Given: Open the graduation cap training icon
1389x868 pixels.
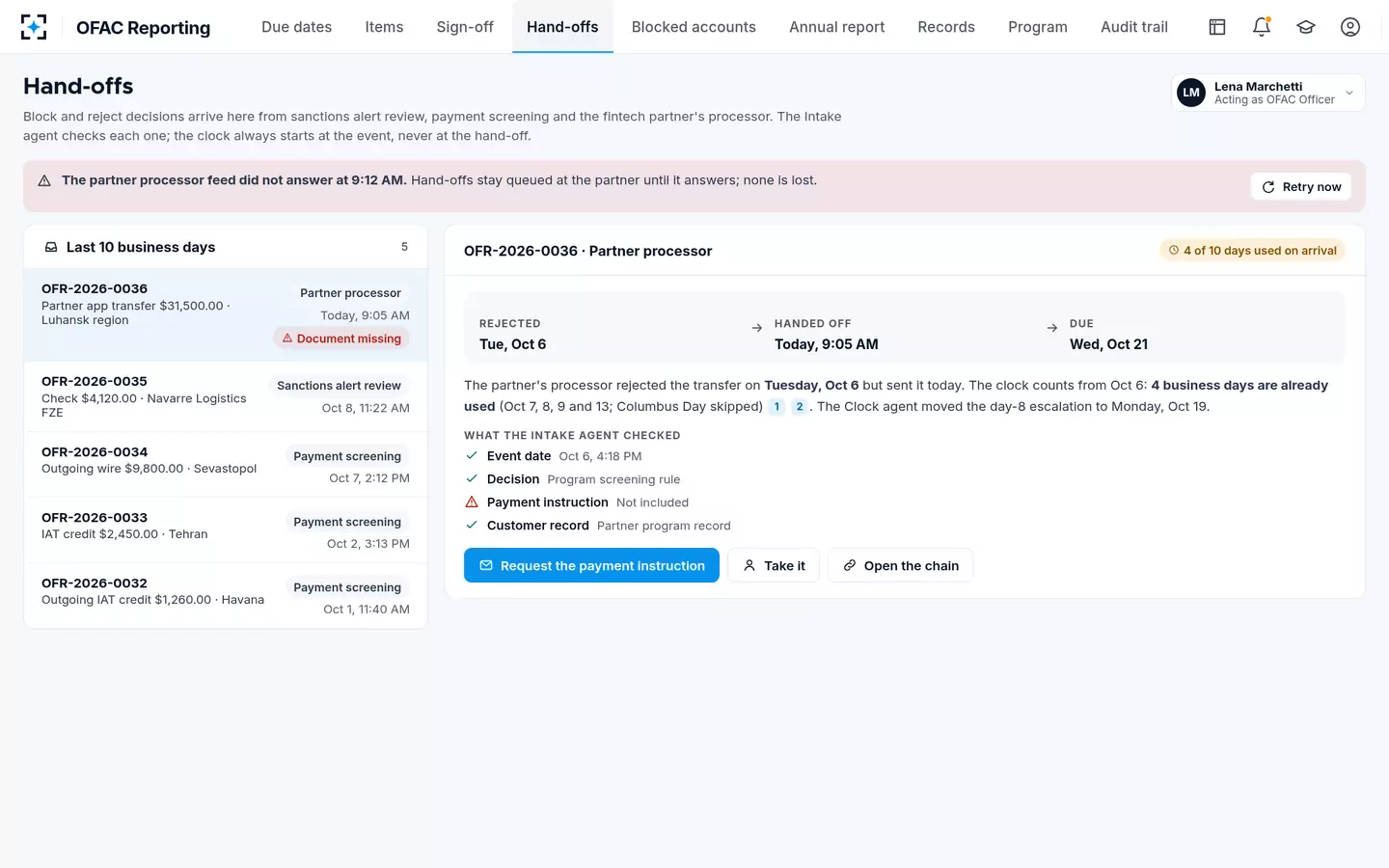Looking at the screenshot, I should pos(1306,27).
